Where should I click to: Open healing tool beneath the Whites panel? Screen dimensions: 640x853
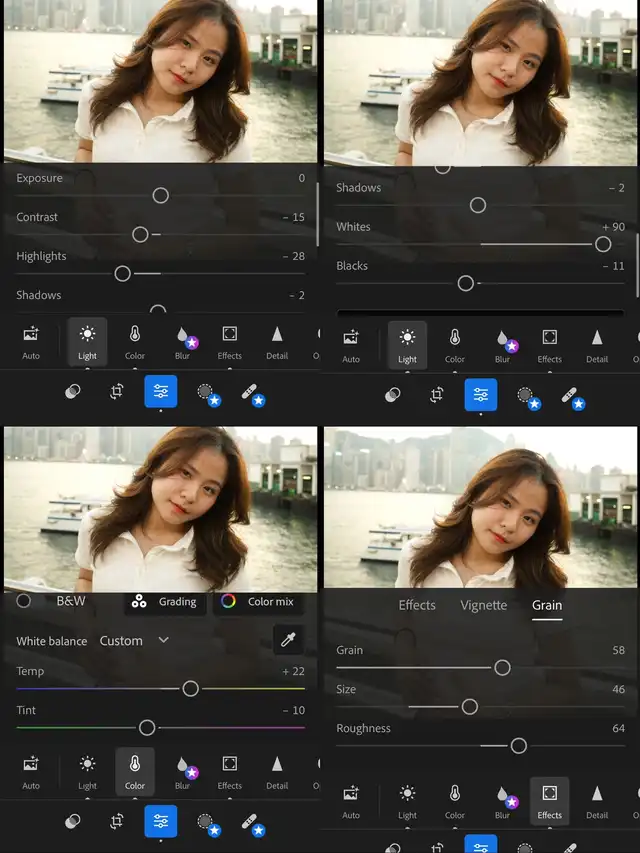[x=570, y=394]
